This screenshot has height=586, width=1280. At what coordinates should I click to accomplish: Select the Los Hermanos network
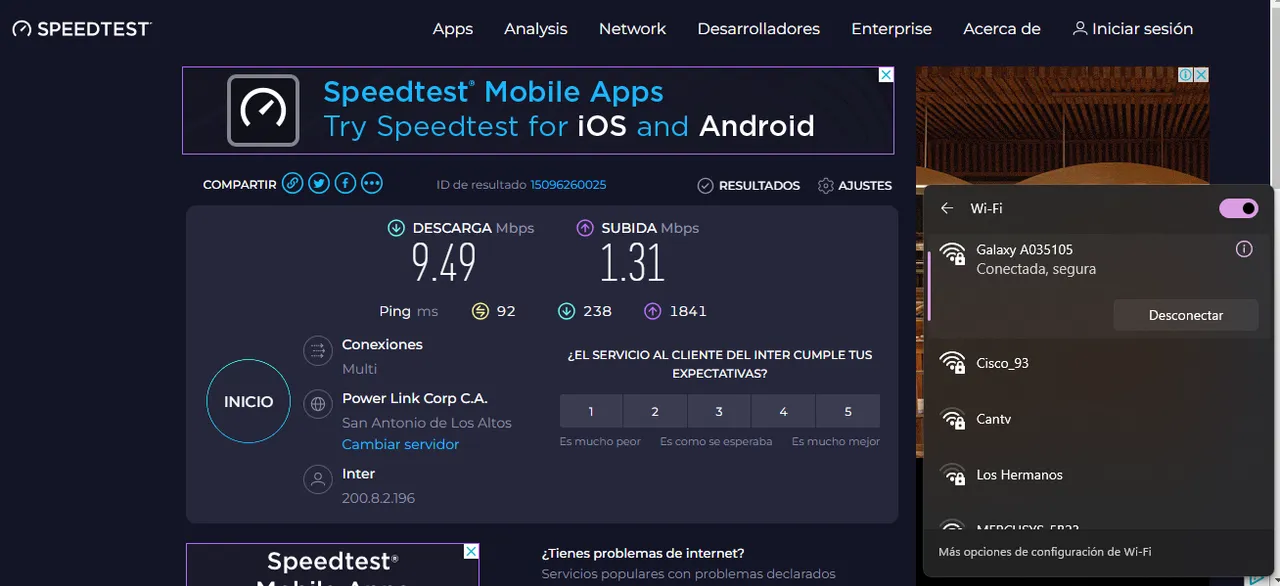[1098, 475]
